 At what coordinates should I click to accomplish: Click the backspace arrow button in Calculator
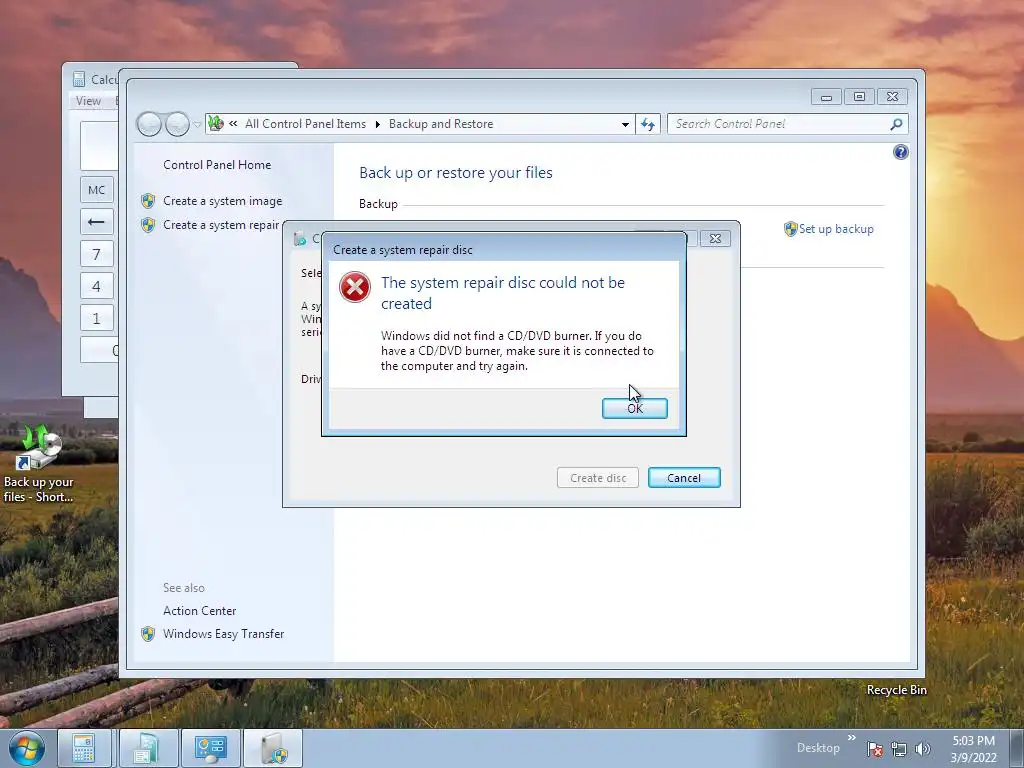[x=97, y=221]
